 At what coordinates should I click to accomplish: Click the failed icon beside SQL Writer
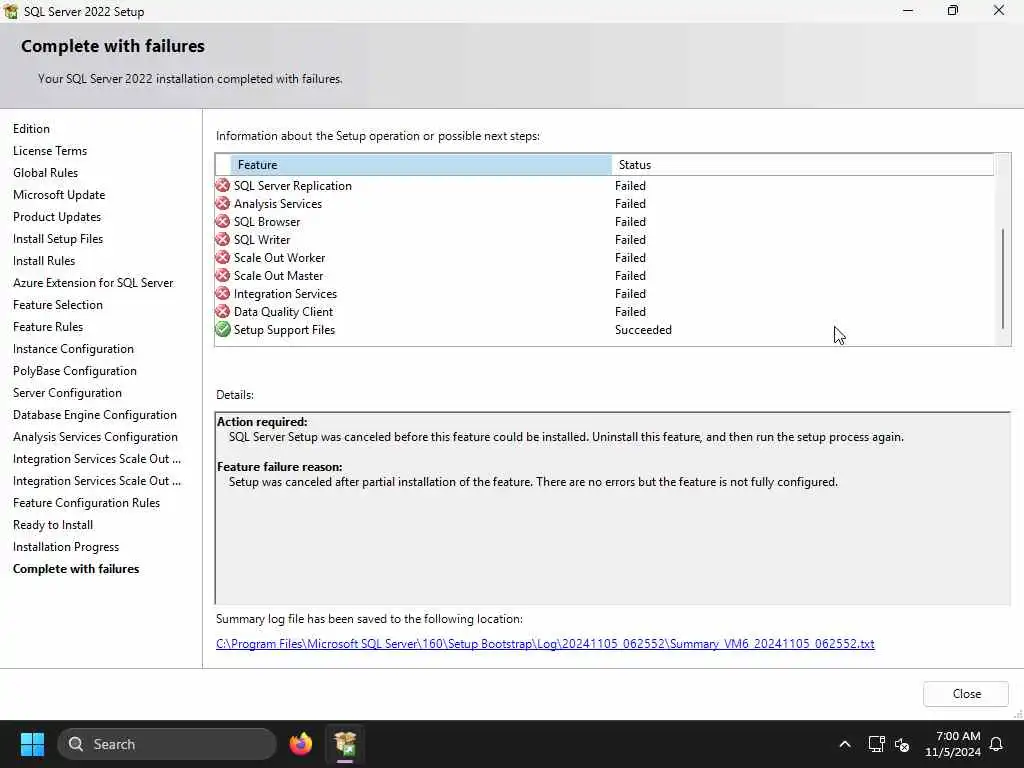tap(223, 240)
